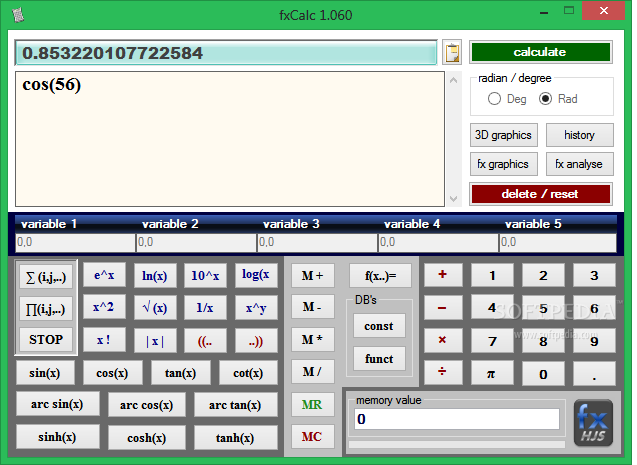637x465 pixels.
Task: Click the arc tan(x) button
Action: 236,405
